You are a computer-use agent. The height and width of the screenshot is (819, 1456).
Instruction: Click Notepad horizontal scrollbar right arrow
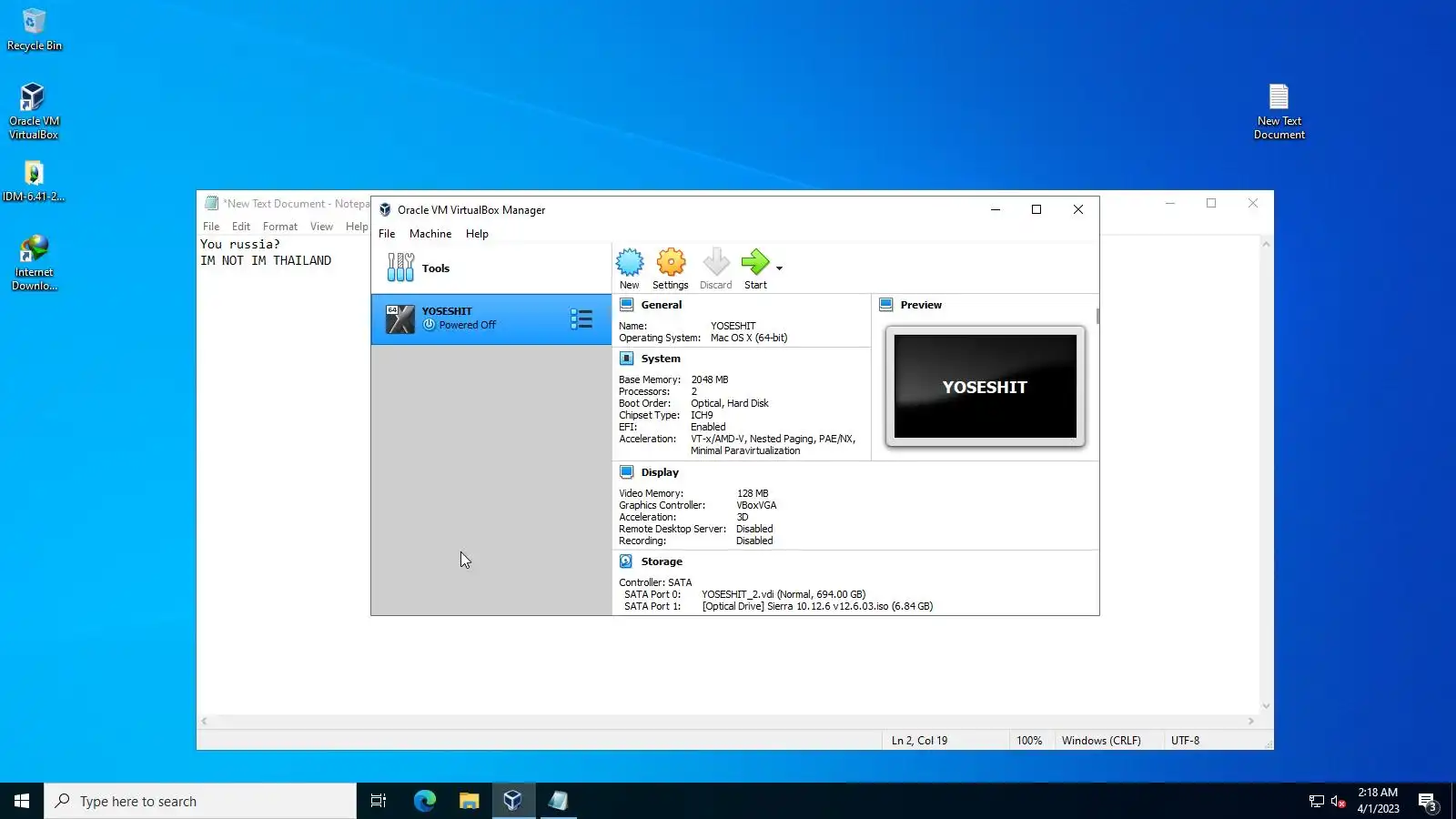point(1251,721)
